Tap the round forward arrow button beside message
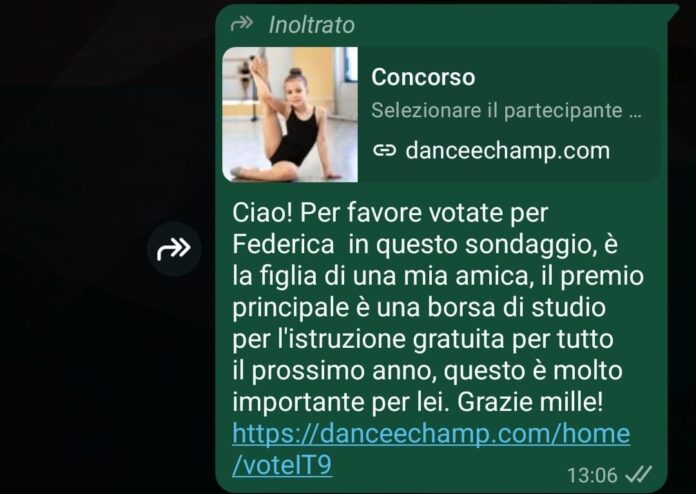 174,249
